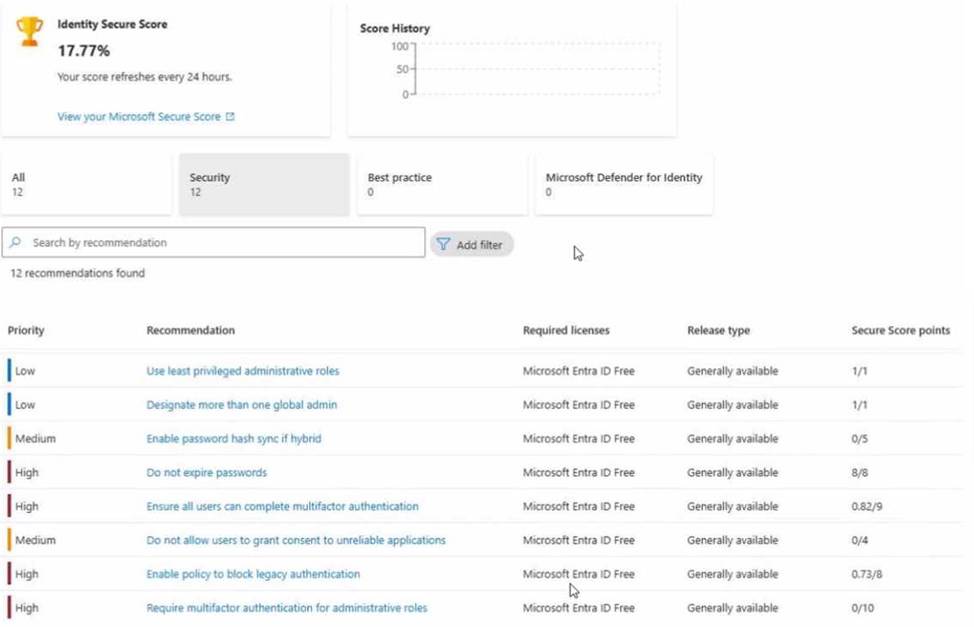Viewport: 974px width, 627px height.
Task: Click the external link icon beside Microsoft Secure Score
Action: (230, 117)
